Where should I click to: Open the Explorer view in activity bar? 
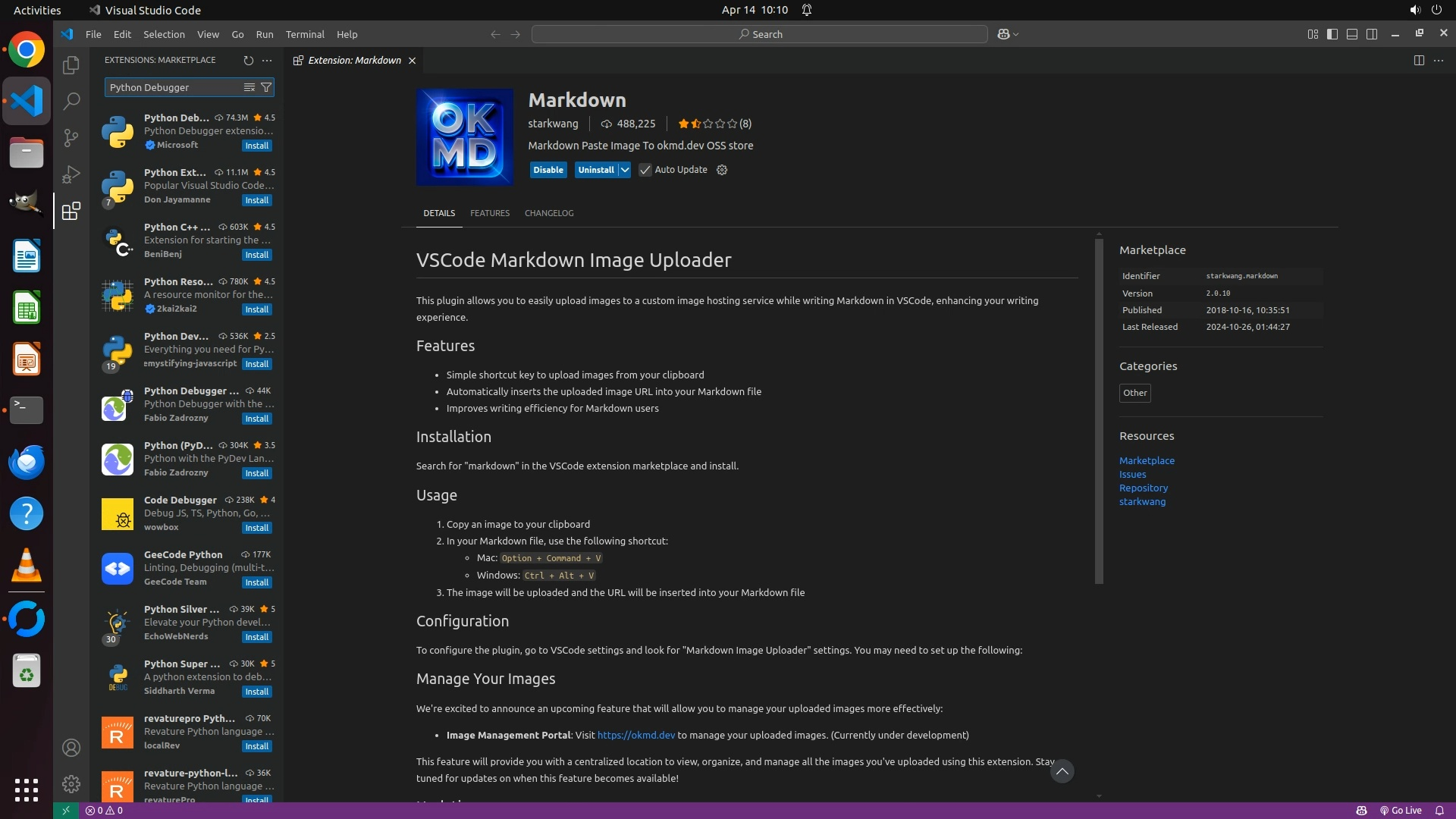(71, 65)
